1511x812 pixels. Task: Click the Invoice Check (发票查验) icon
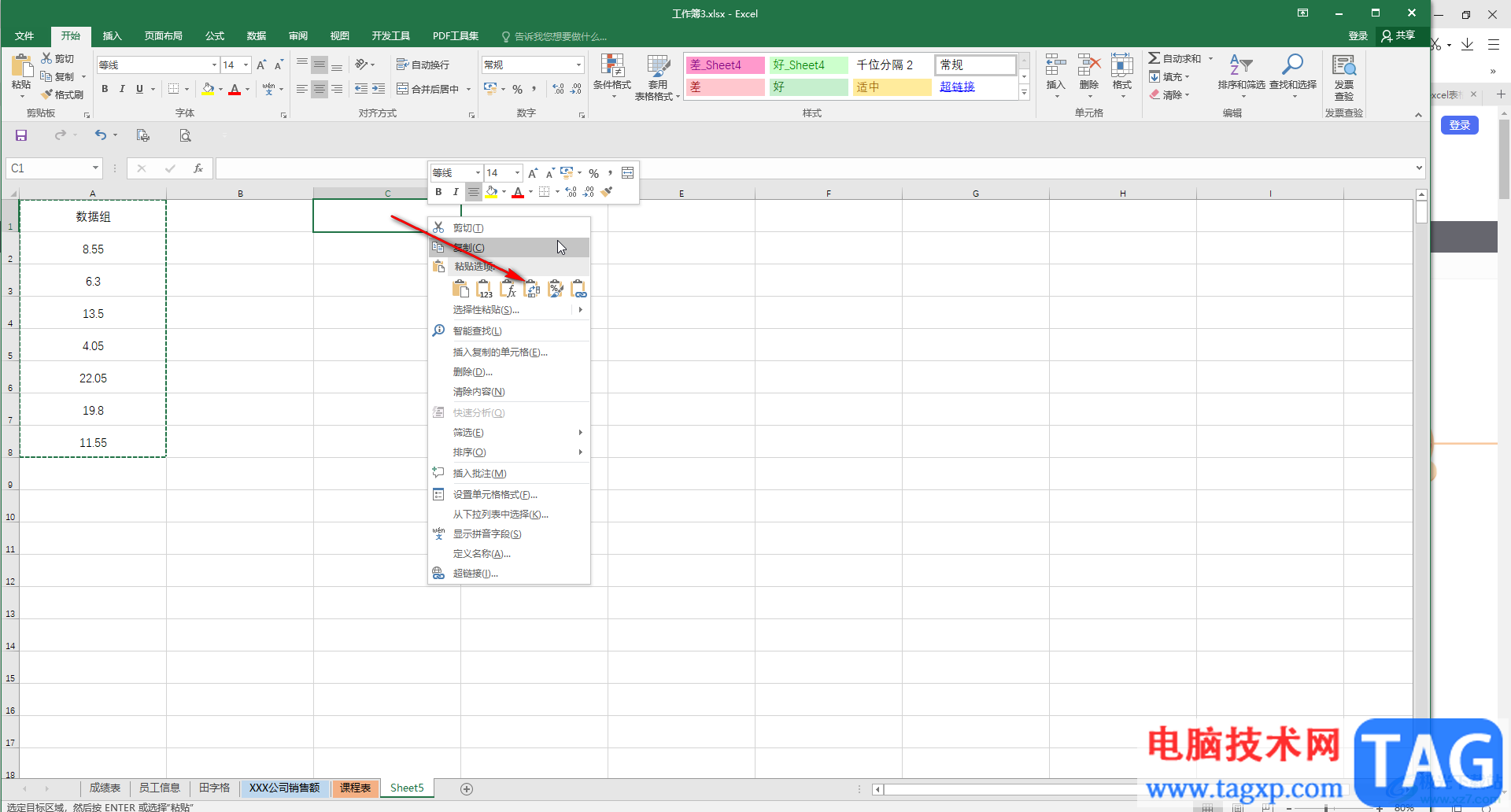coord(1343,76)
